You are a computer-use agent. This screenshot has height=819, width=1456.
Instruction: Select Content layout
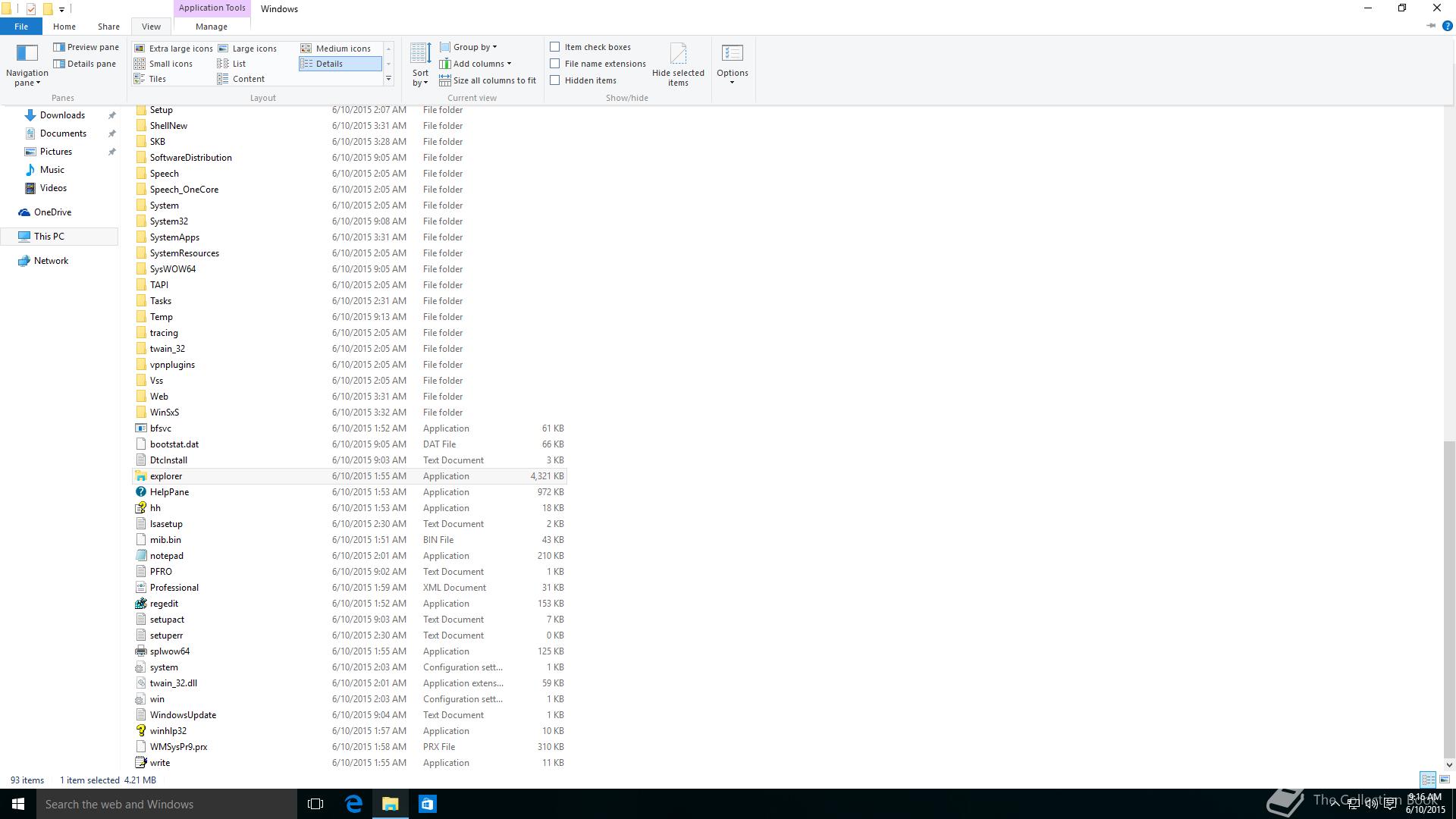click(241, 79)
